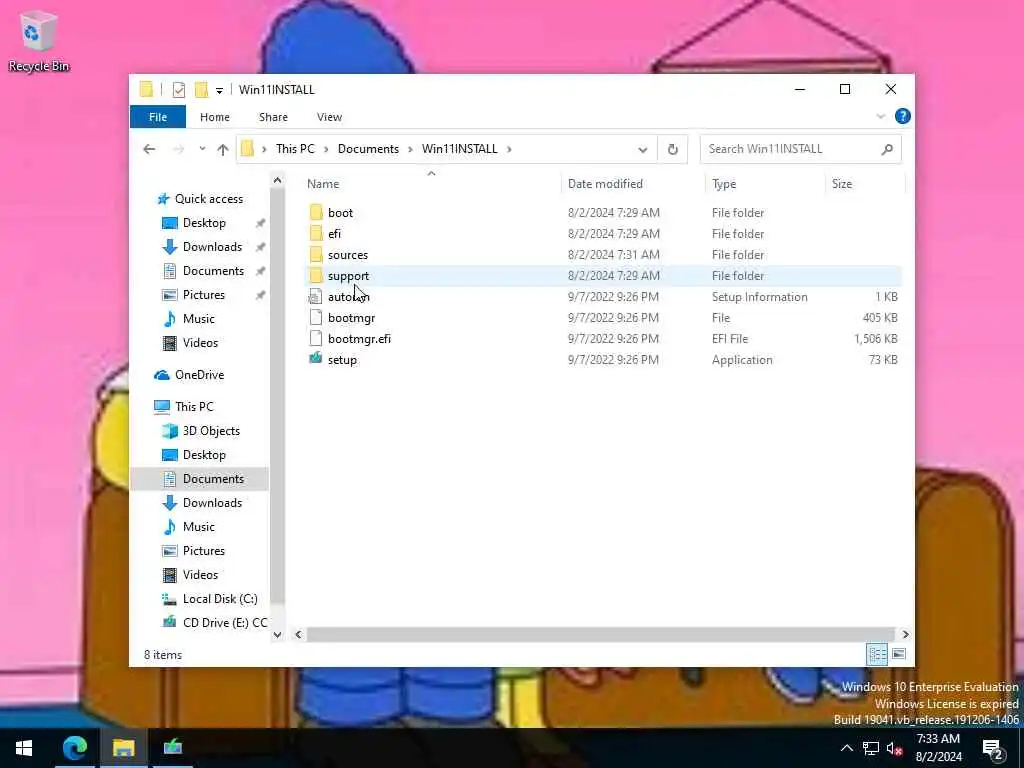This screenshot has height=768, width=1024.
Task: Open the notification center icon
Action: pos(993,748)
